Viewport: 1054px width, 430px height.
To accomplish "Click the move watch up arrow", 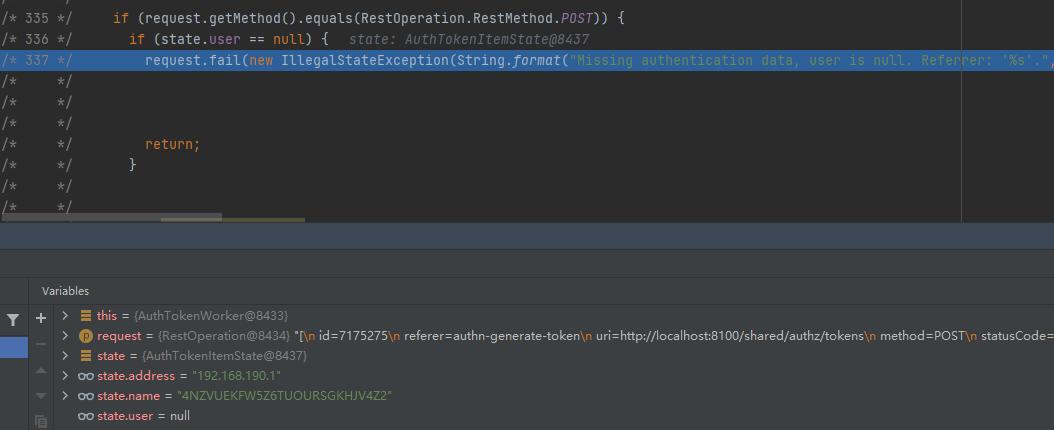I will tap(41, 370).
